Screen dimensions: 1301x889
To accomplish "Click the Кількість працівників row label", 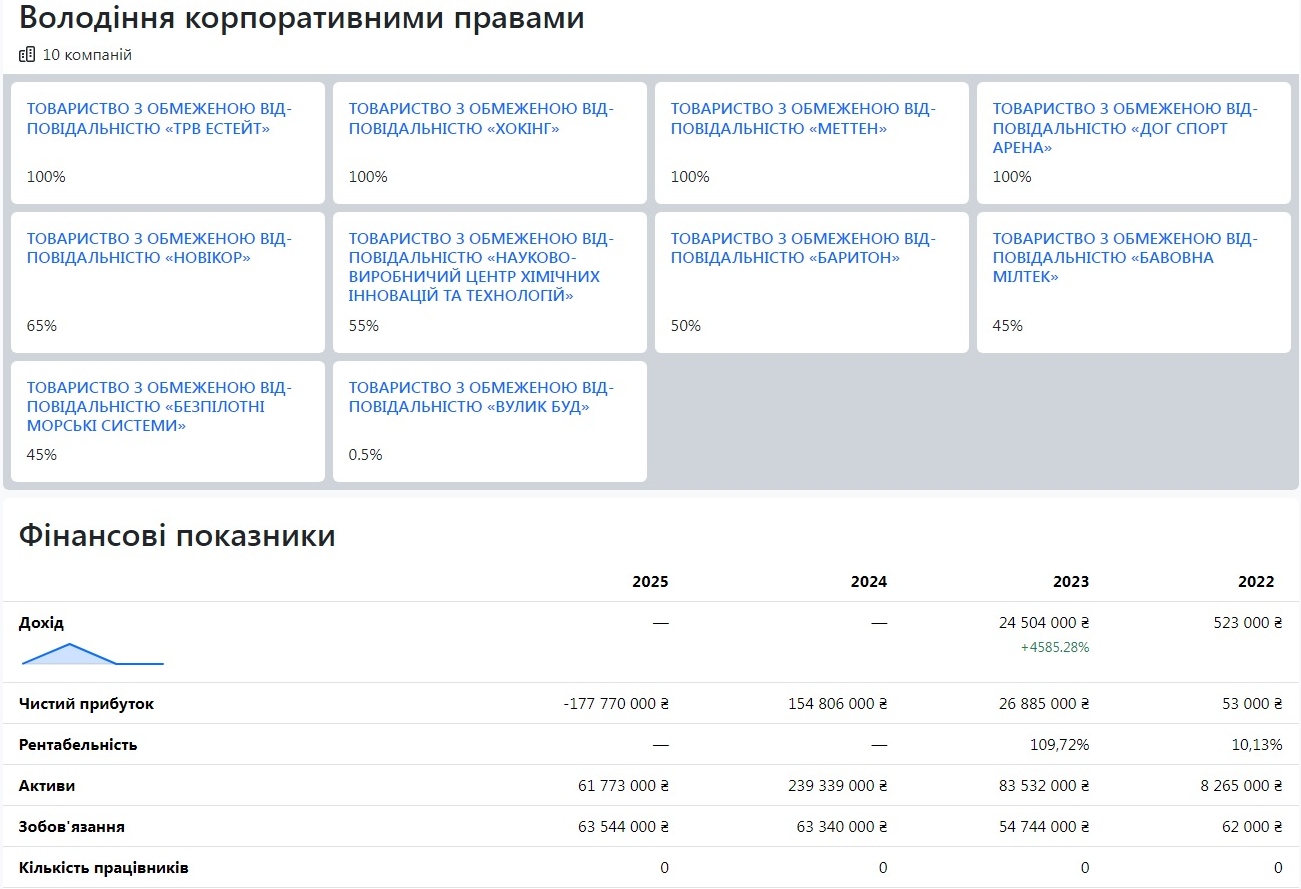I will tap(104, 867).
